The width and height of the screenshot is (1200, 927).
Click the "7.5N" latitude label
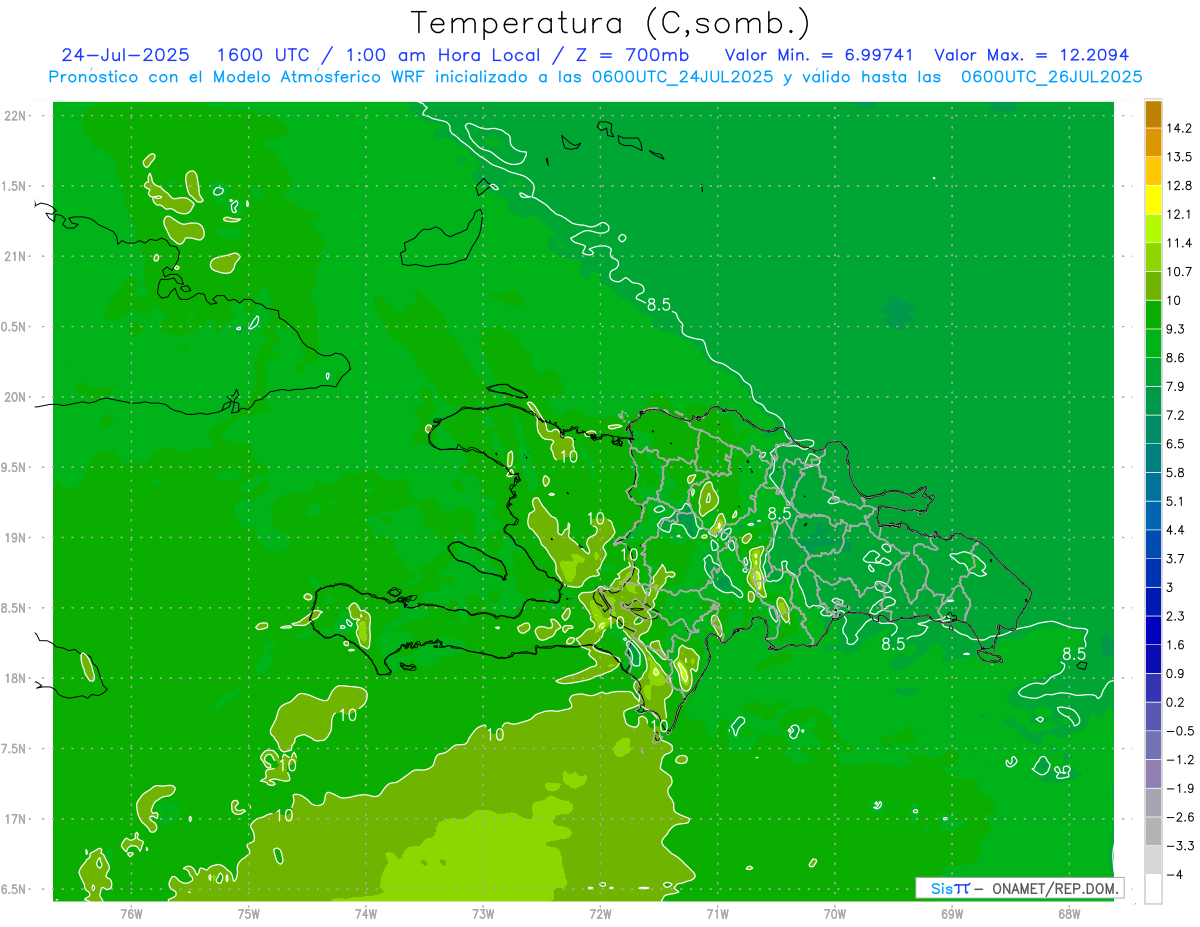point(14,748)
